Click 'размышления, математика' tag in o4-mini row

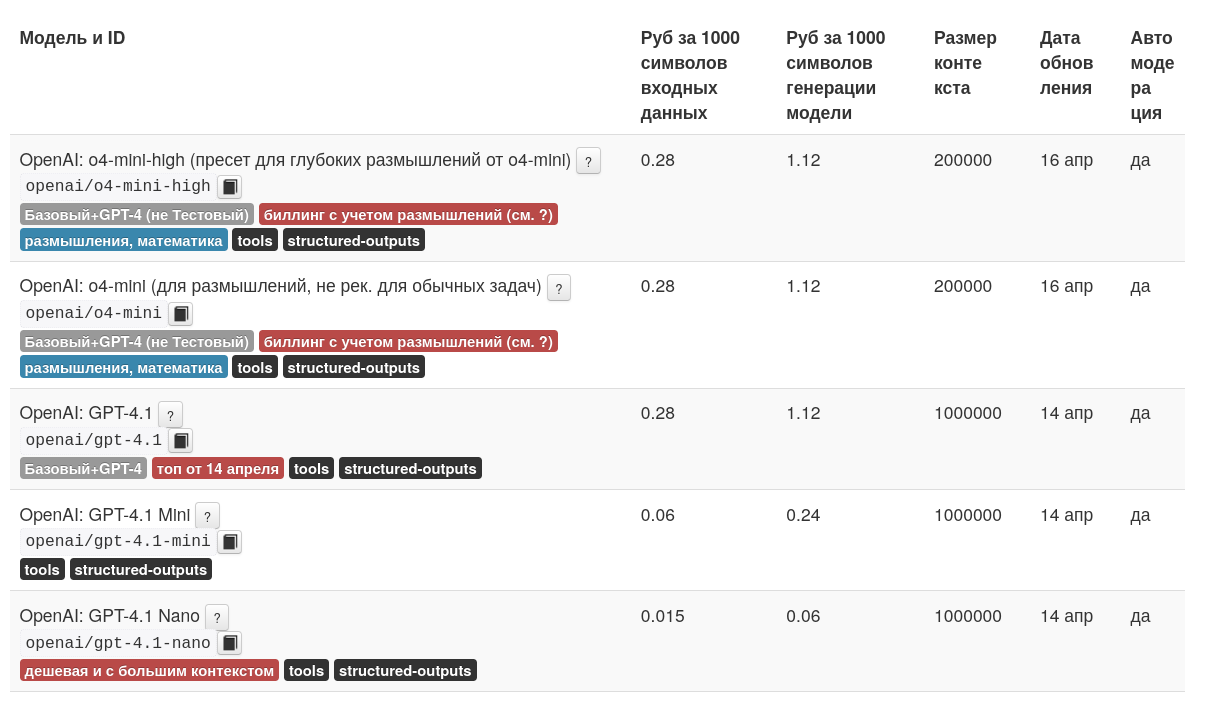click(x=124, y=367)
